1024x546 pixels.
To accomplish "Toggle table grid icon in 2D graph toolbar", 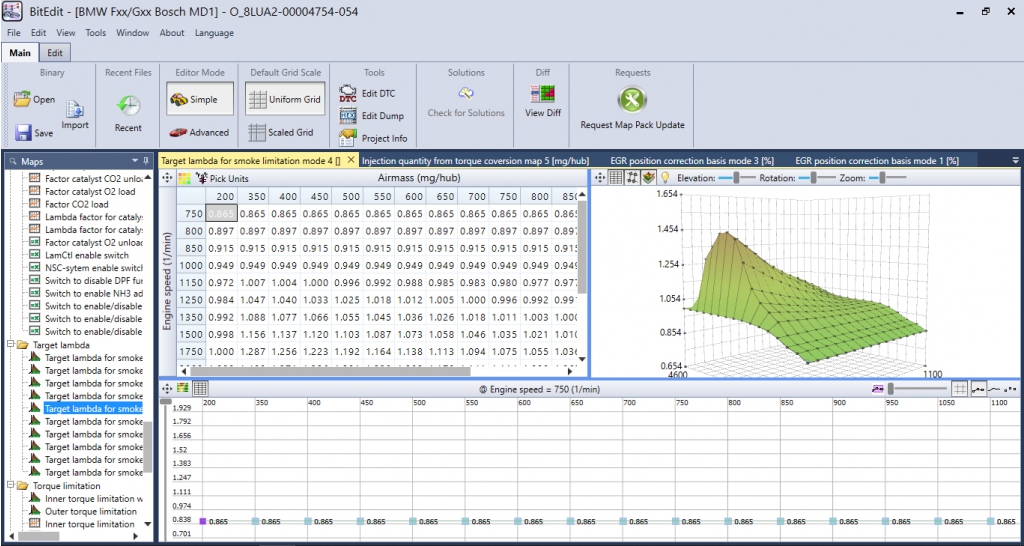I will click(200, 389).
